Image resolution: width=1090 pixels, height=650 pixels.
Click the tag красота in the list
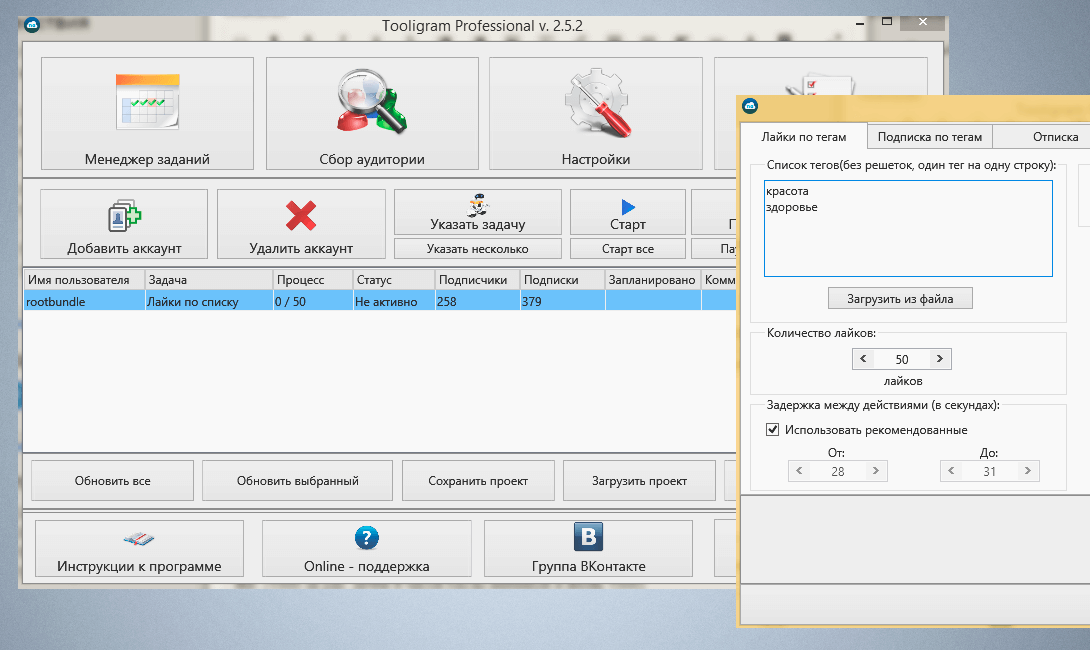tap(787, 191)
